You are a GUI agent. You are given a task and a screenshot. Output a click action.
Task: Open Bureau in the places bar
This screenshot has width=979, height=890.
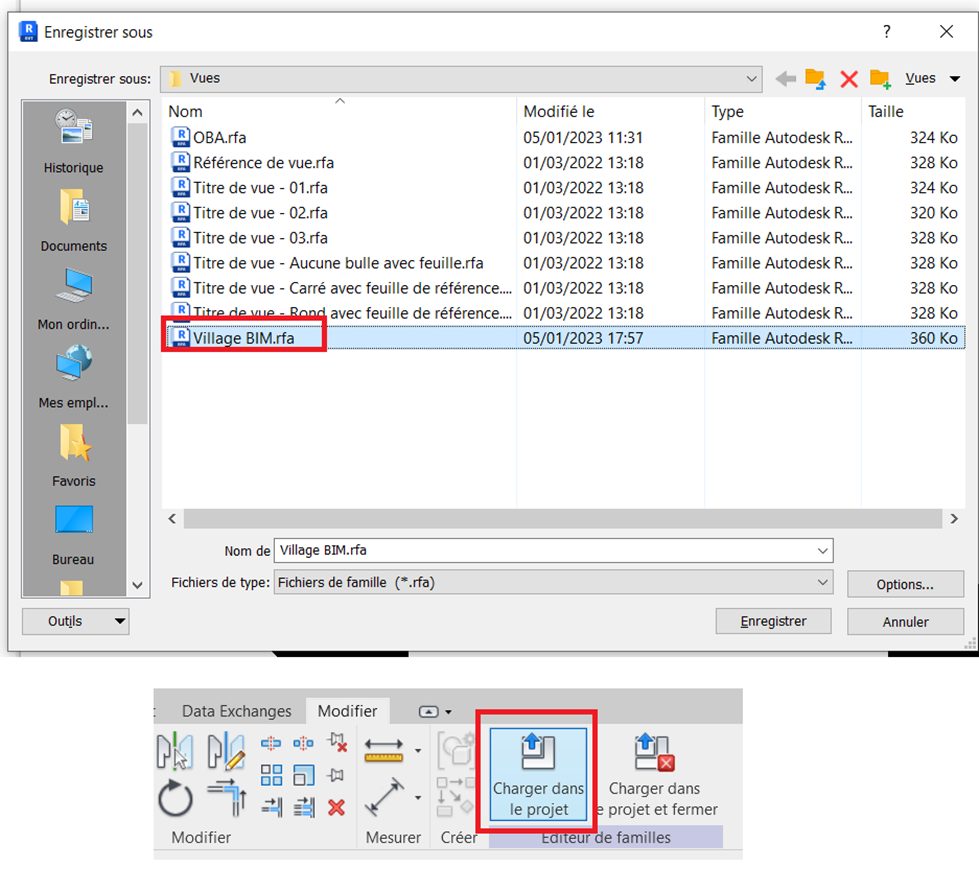point(74,534)
